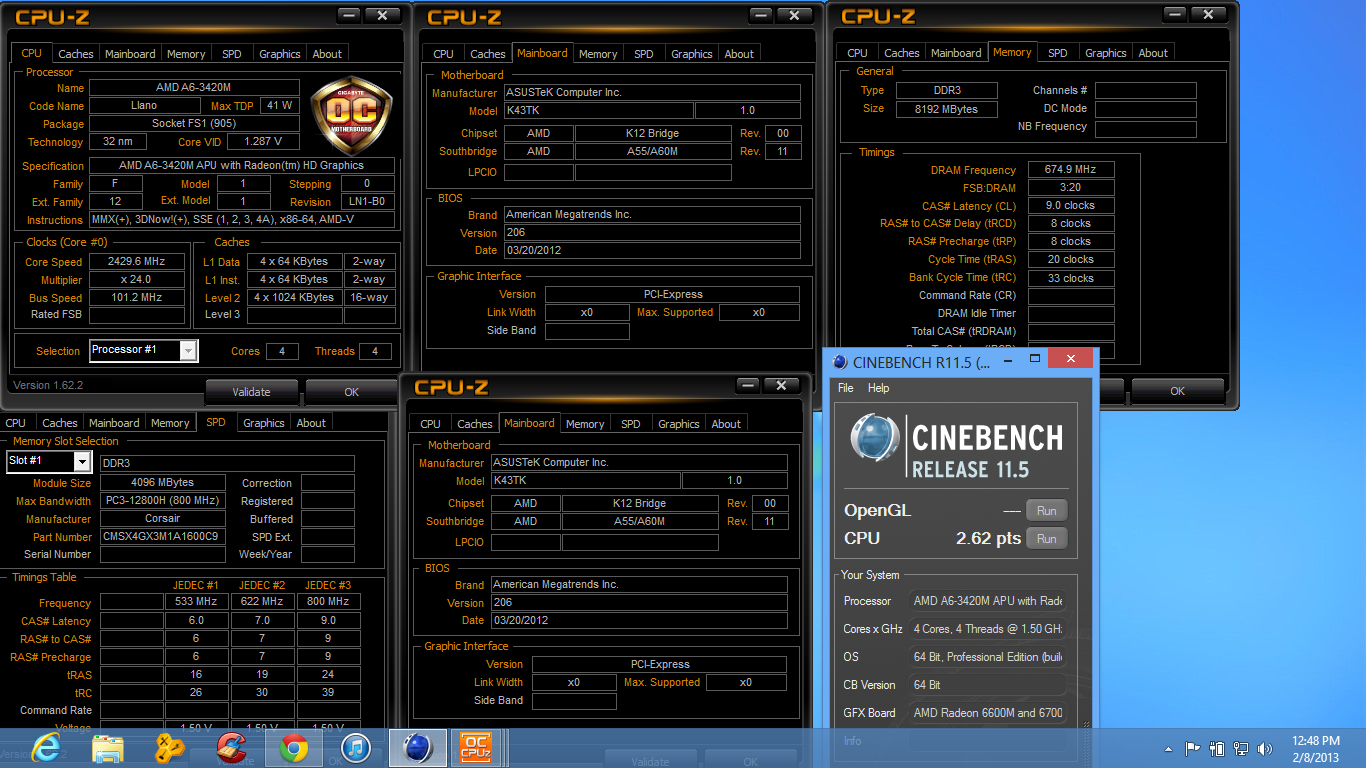Click the Cinebench CPU score '2.62 pts'
Screen dimensions: 1366x768
[x=988, y=538]
